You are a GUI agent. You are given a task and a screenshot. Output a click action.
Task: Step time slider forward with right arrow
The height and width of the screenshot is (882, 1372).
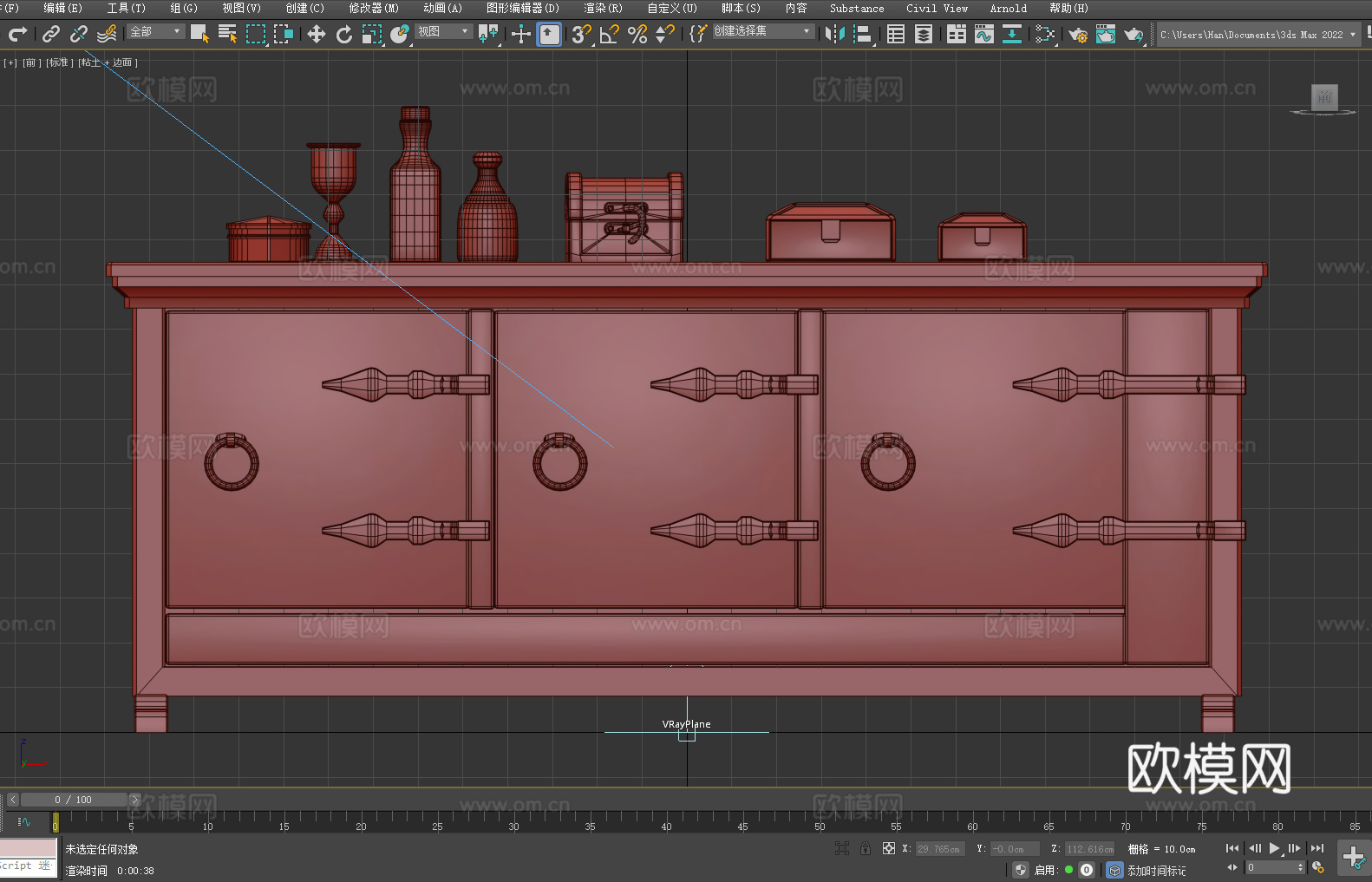[x=134, y=800]
